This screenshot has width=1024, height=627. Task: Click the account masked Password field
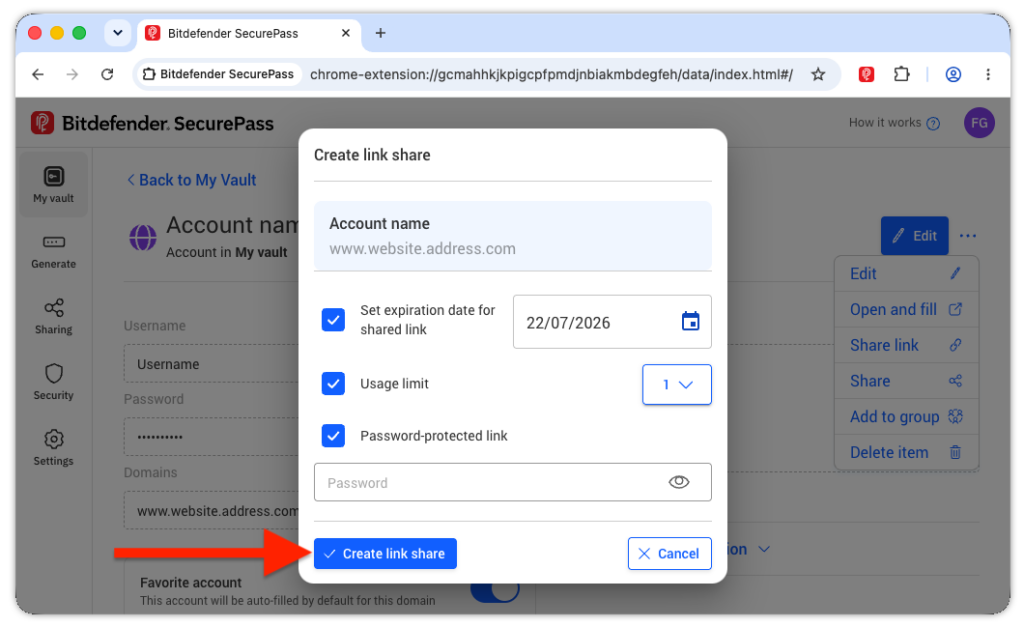coord(211,437)
